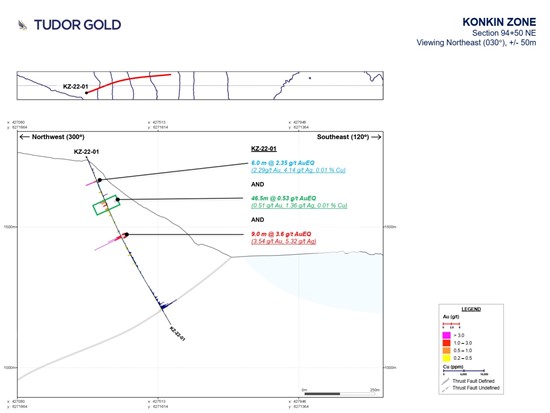Click the 1000m elevation label on right axis
The height and width of the screenshot is (413, 550).
pyautogui.click(x=390, y=368)
